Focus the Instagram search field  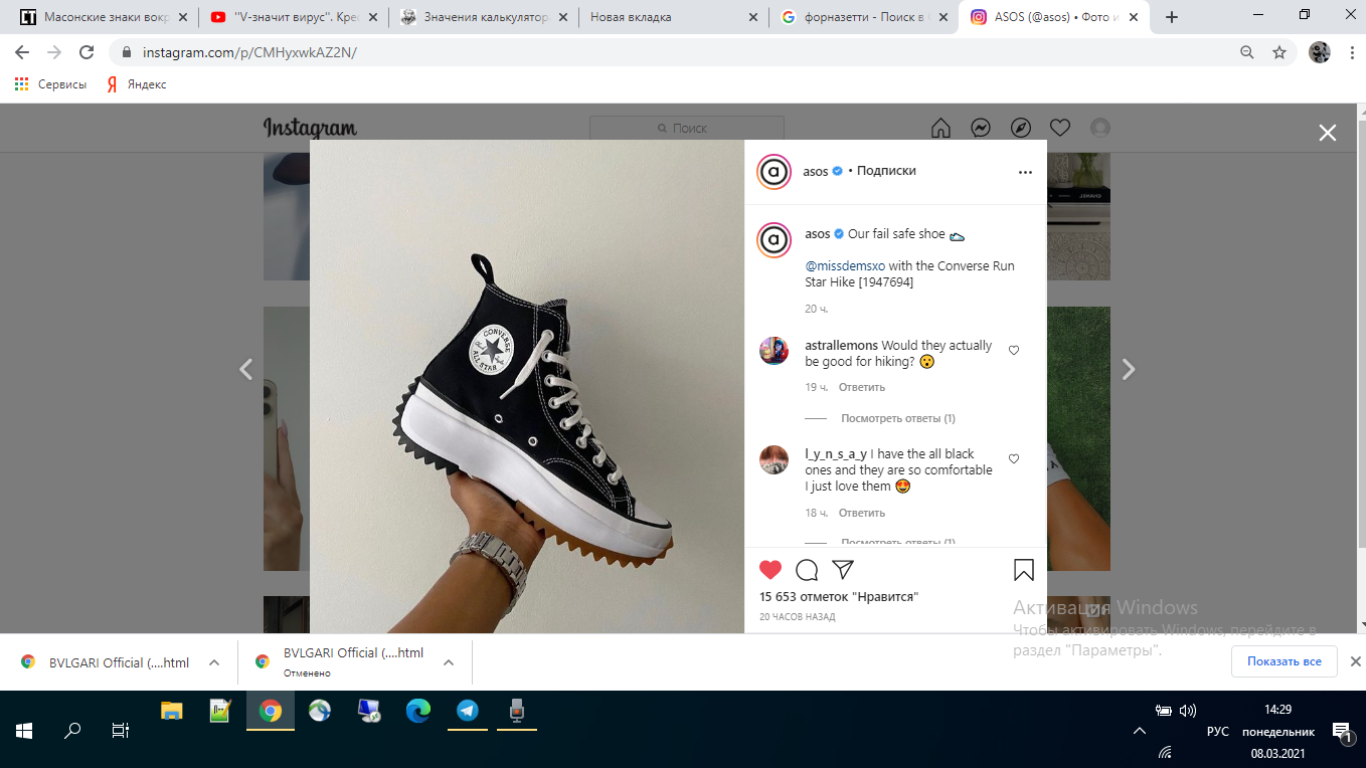[687, 128]
